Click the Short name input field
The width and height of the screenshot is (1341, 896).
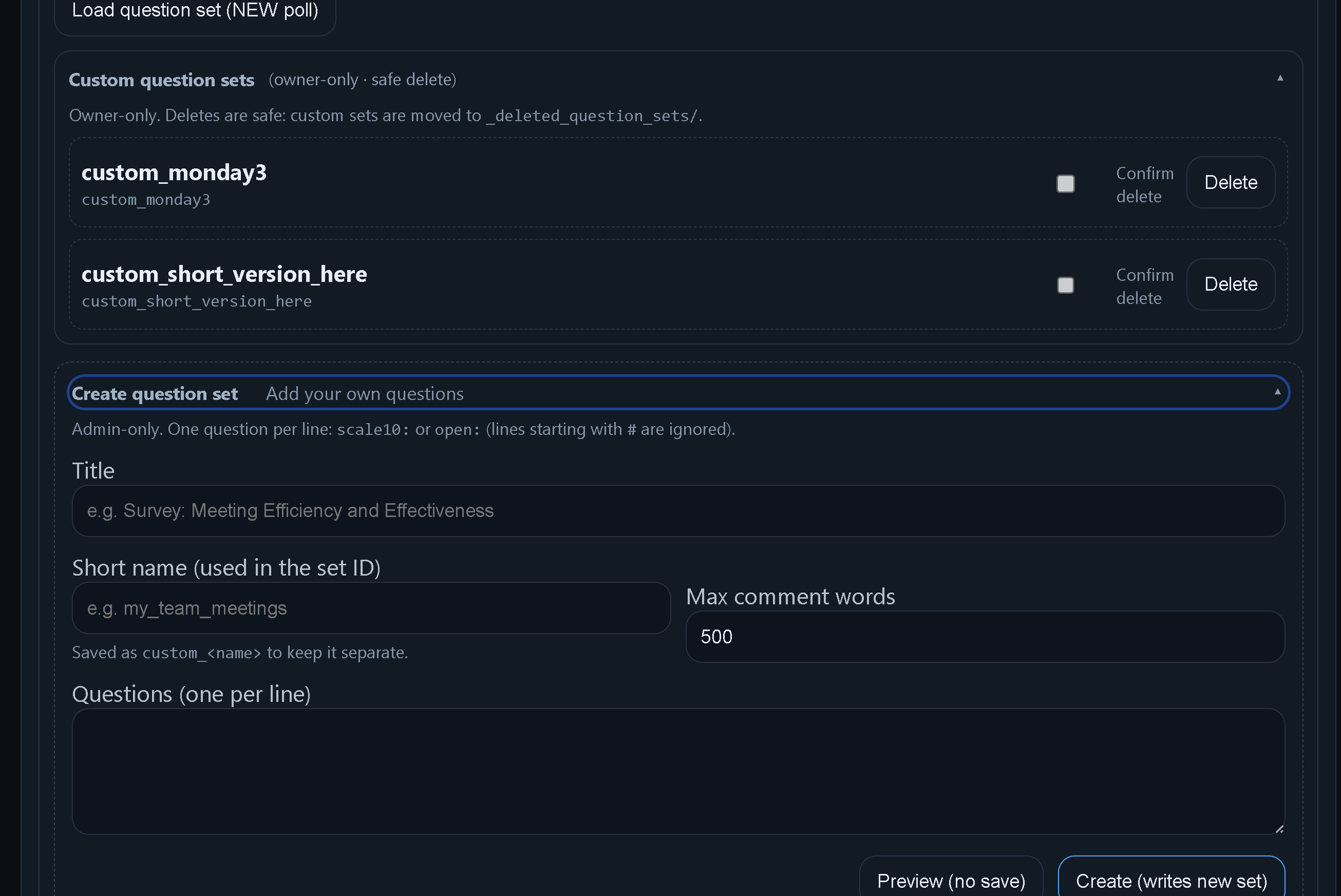pos(371,608)
